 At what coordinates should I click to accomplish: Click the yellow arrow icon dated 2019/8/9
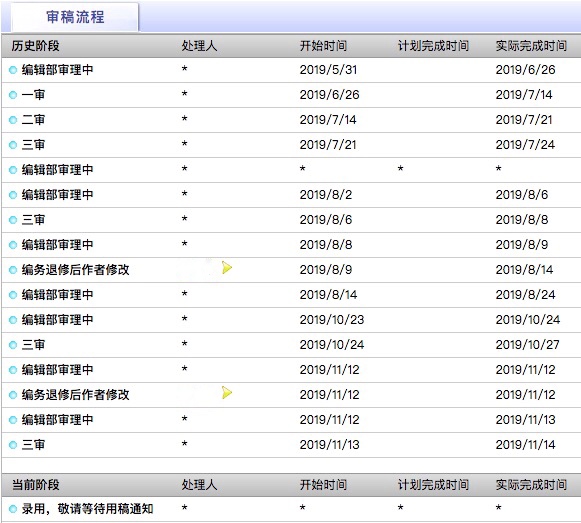coord(227,268)
